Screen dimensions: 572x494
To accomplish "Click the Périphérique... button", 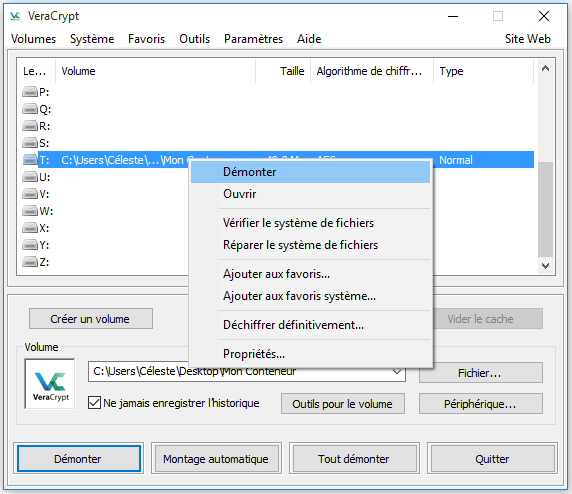I will click(480, 404).
